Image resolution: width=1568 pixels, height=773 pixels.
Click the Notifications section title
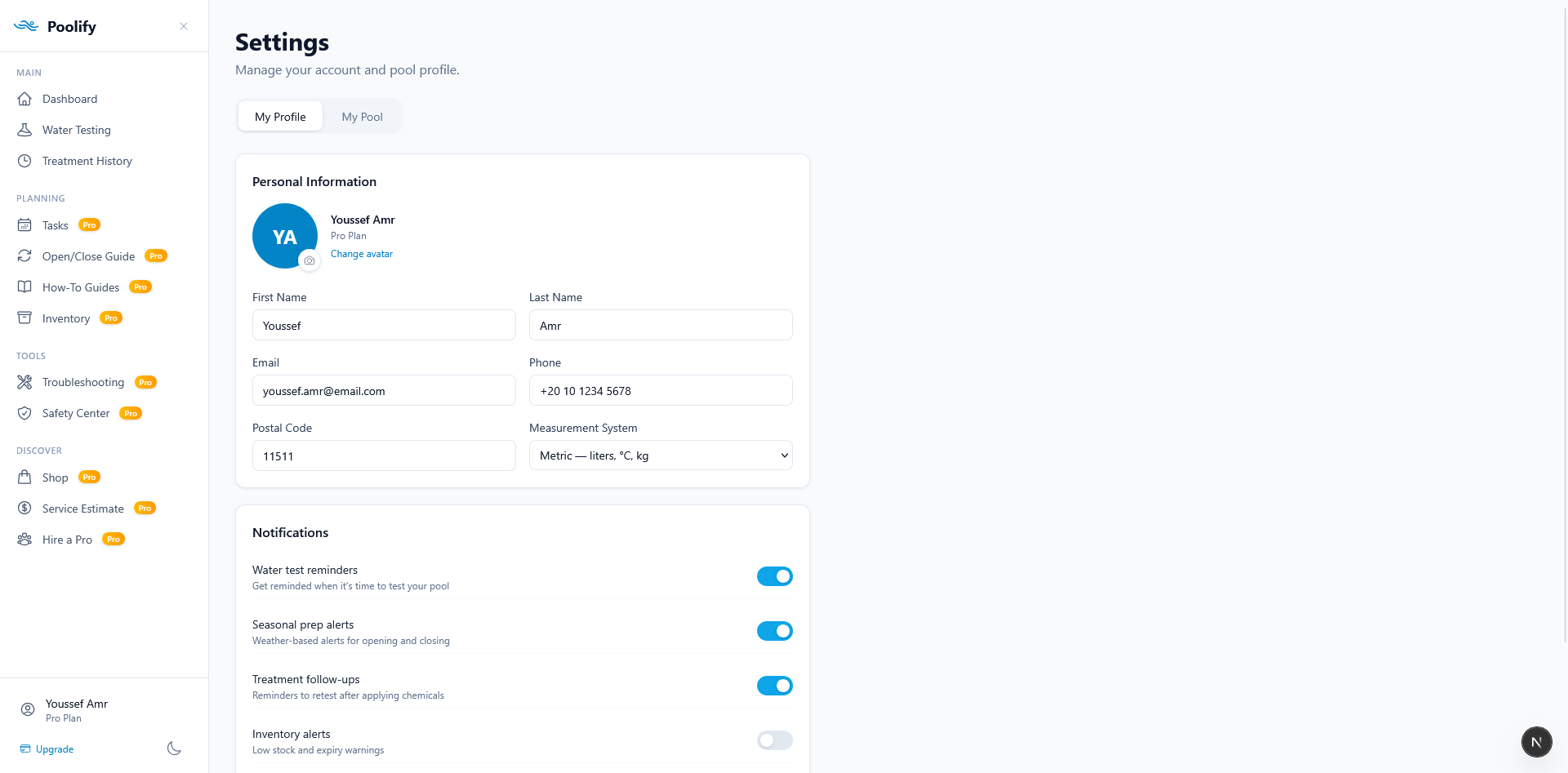coord(291,532)
